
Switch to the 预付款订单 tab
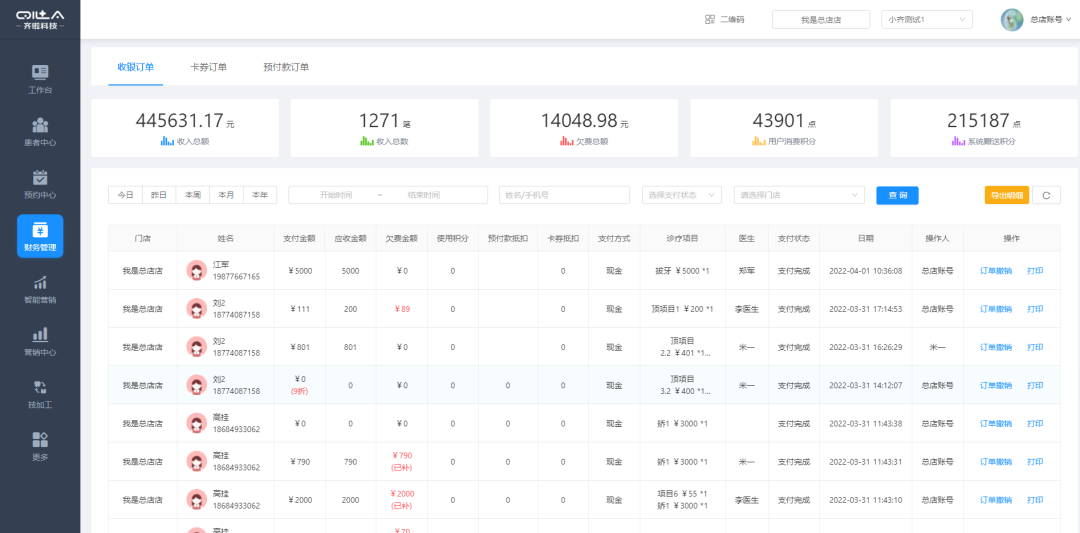click(286, 67)
